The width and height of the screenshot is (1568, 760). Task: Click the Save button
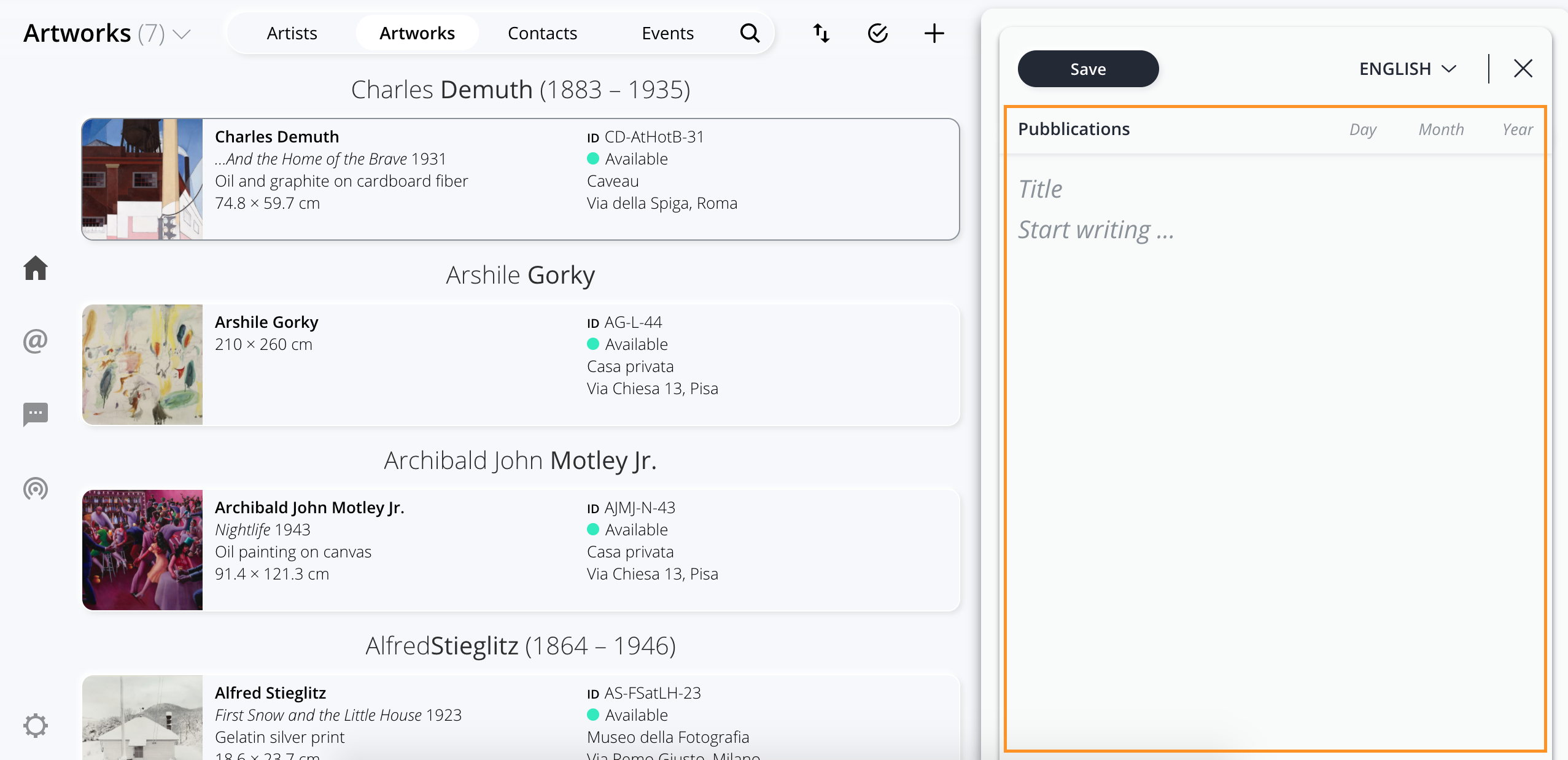click(1089, 69)
